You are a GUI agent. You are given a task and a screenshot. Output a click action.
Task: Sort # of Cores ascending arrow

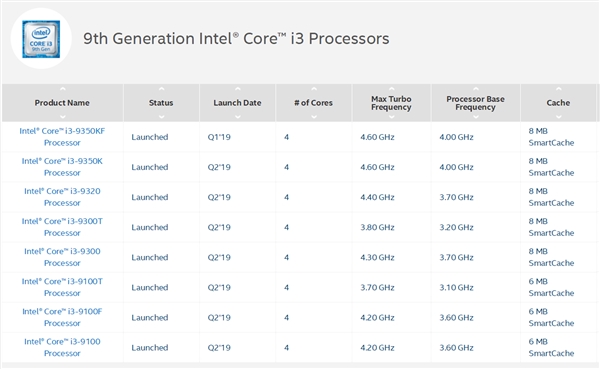coord(314,89)
